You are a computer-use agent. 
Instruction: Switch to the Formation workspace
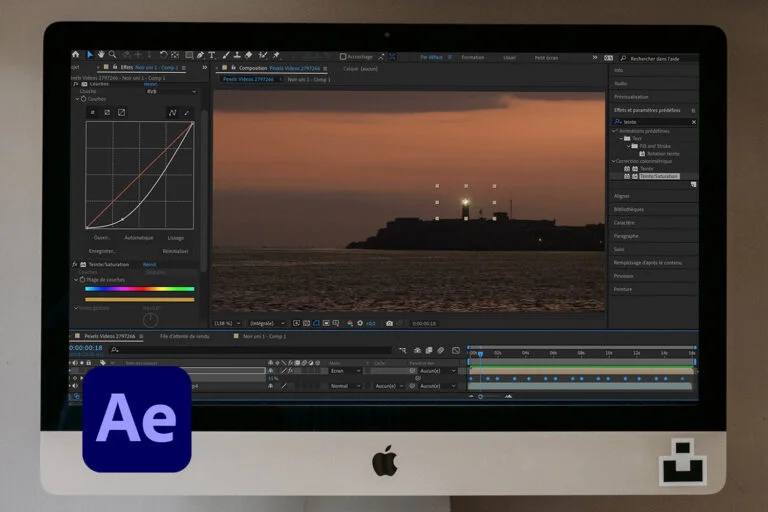point(473,57)
